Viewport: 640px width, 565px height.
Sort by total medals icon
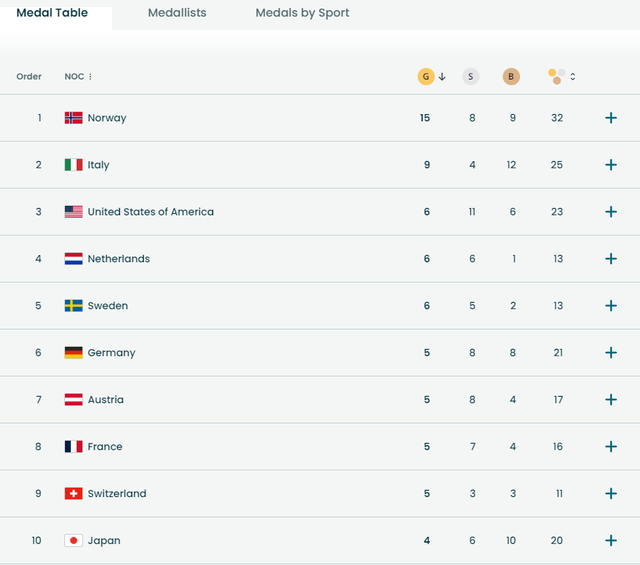tap(558, 76)
